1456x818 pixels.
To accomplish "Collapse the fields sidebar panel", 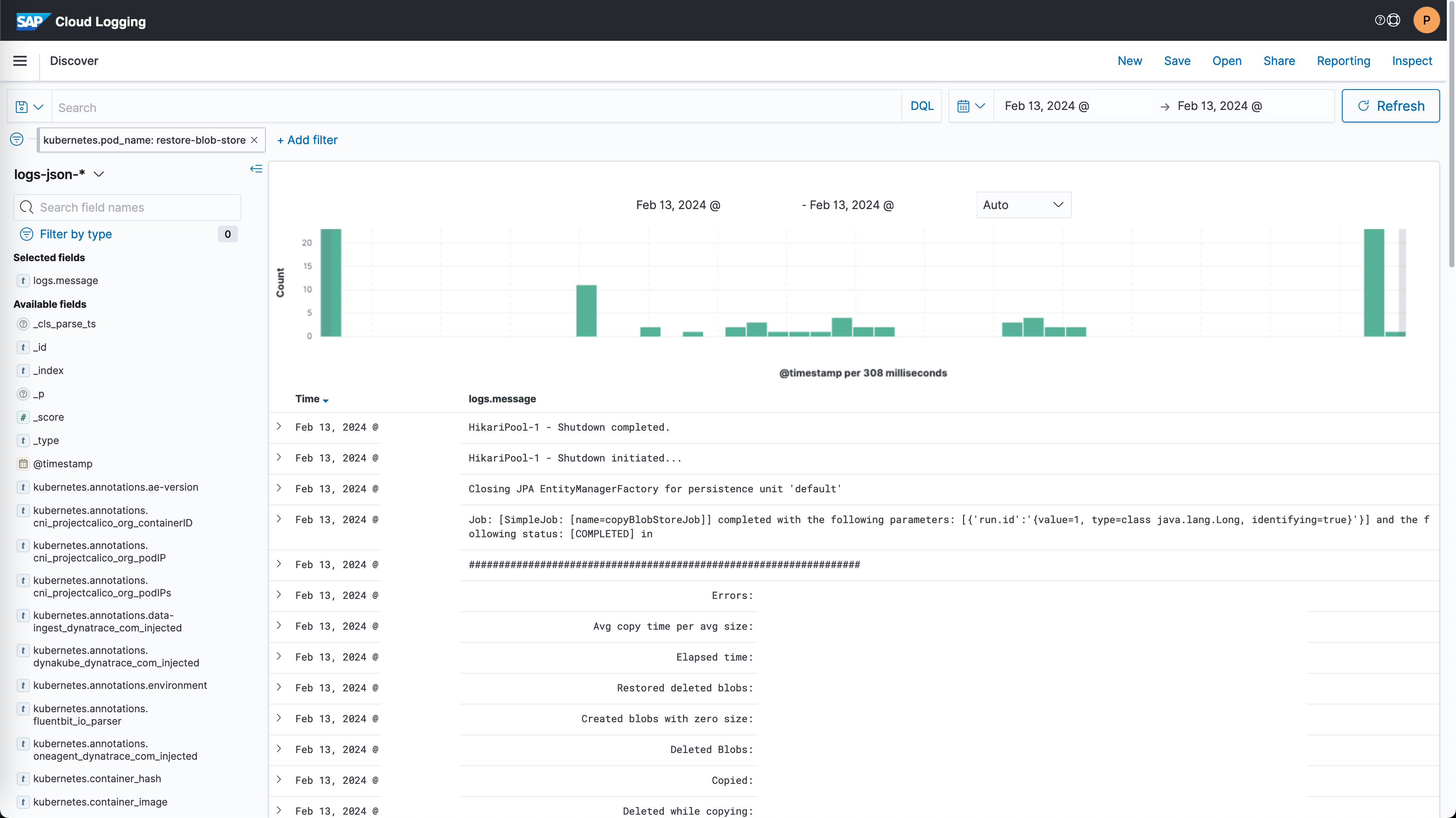I will (256, 169).
